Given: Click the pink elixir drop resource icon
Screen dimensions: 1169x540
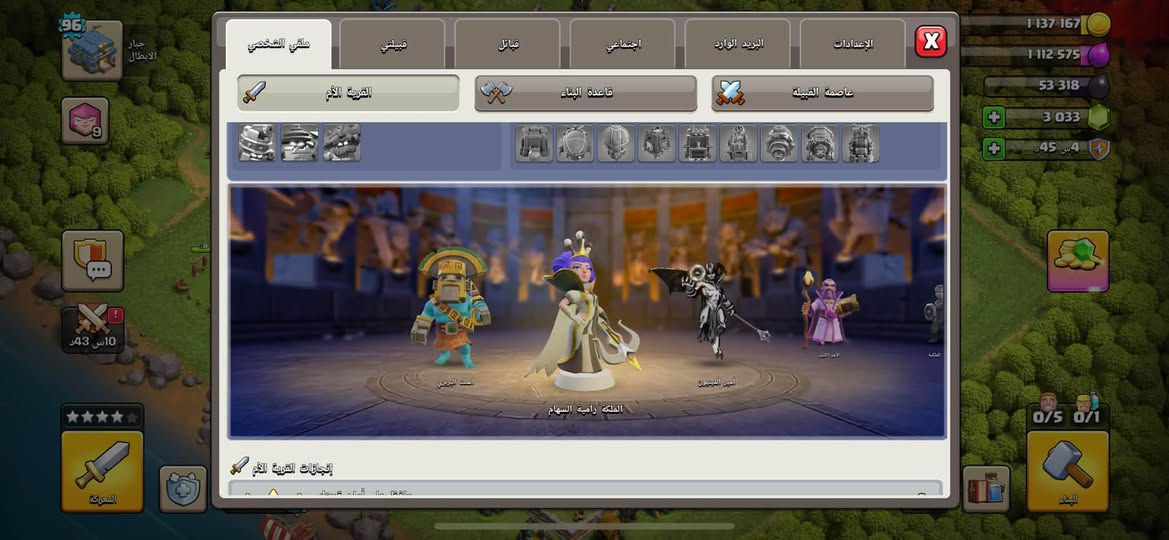Looking at the screenshot, I should coord(1097,54).
